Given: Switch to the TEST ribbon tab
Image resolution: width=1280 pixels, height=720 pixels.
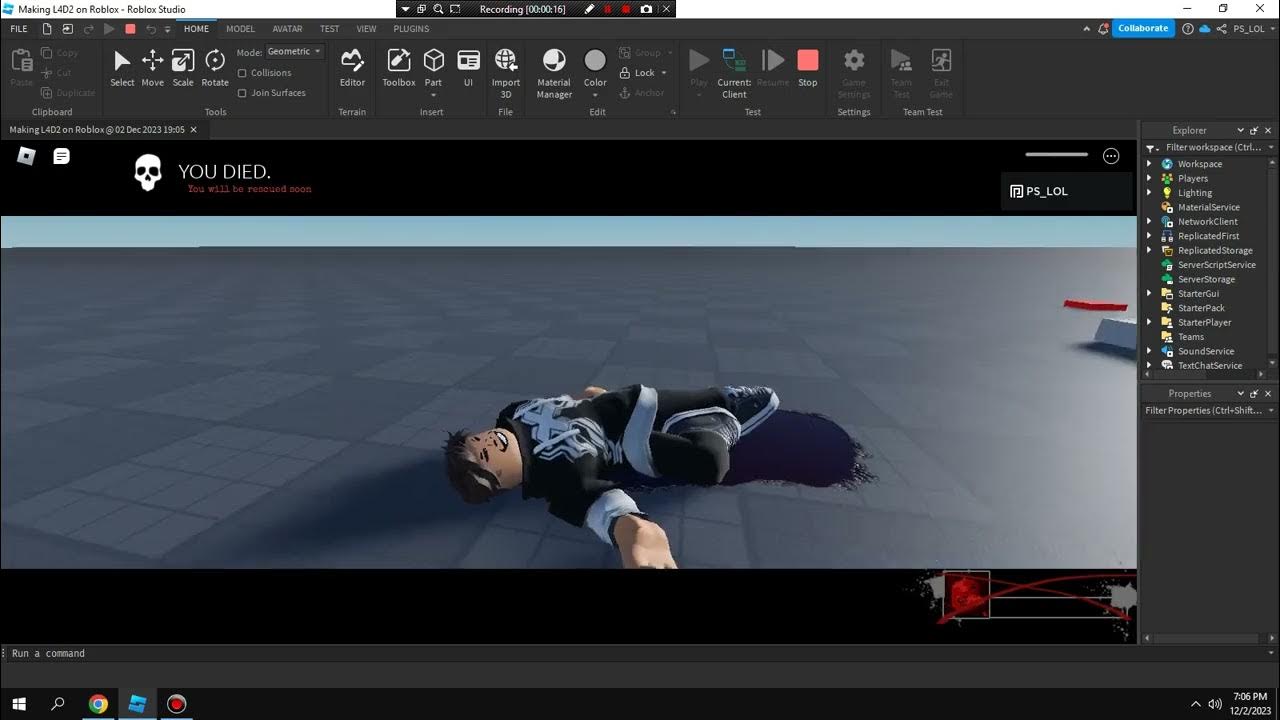Looking at the screenshot, I should (330, 29).
